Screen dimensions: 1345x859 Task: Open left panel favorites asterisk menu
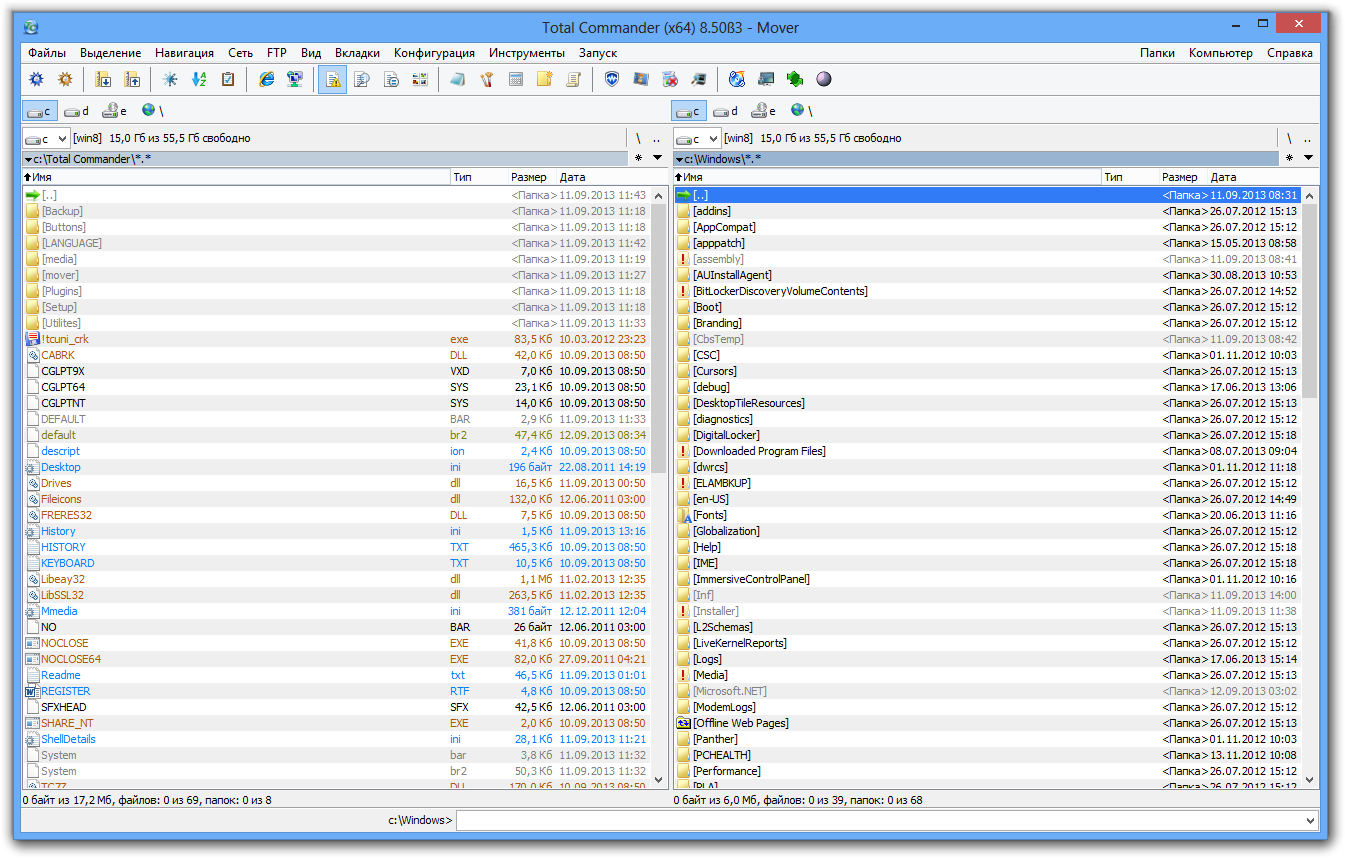[x=638, y=158]
